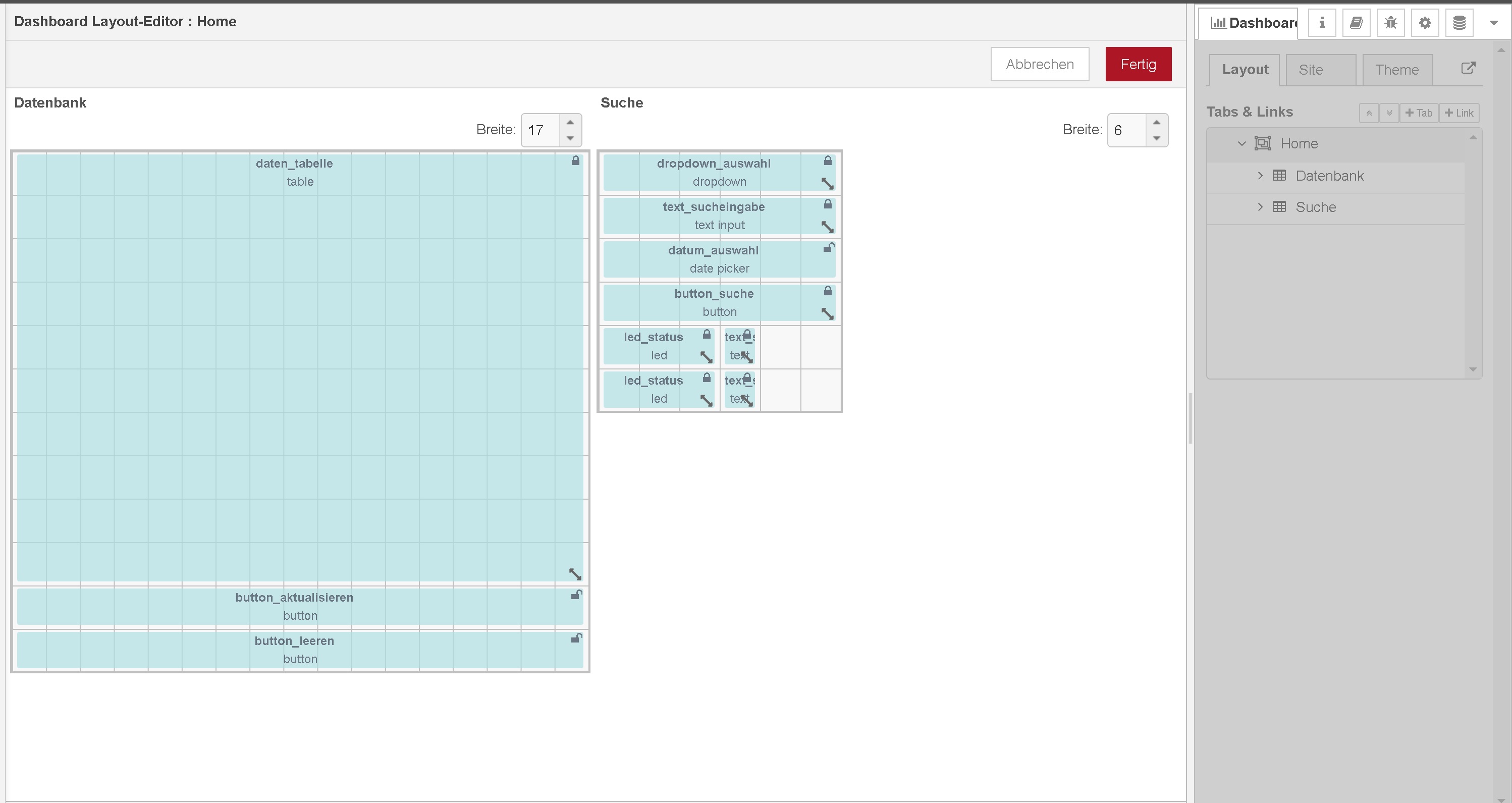Increase Datenbank Breite with up arrow

click(x=570, y=122)
